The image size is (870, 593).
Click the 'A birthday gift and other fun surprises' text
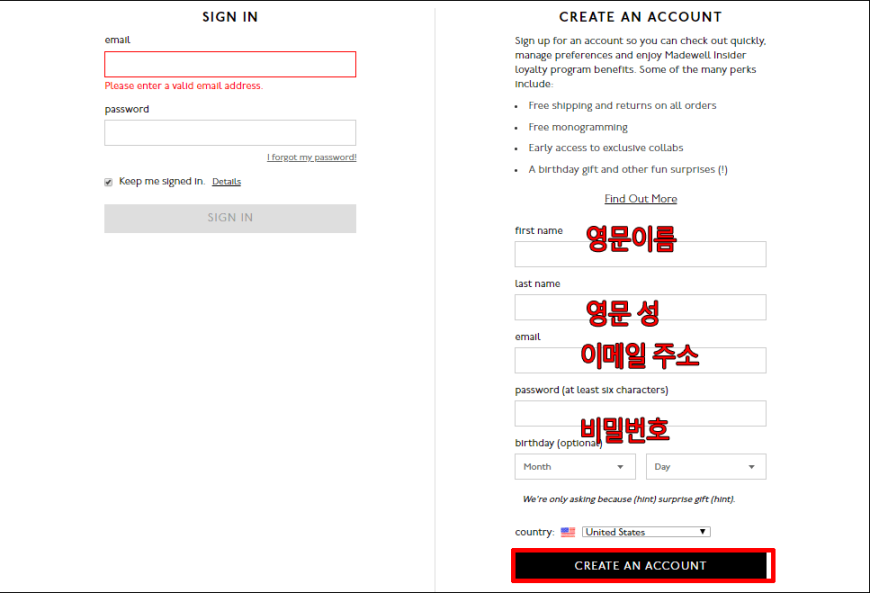coord(628,169)
